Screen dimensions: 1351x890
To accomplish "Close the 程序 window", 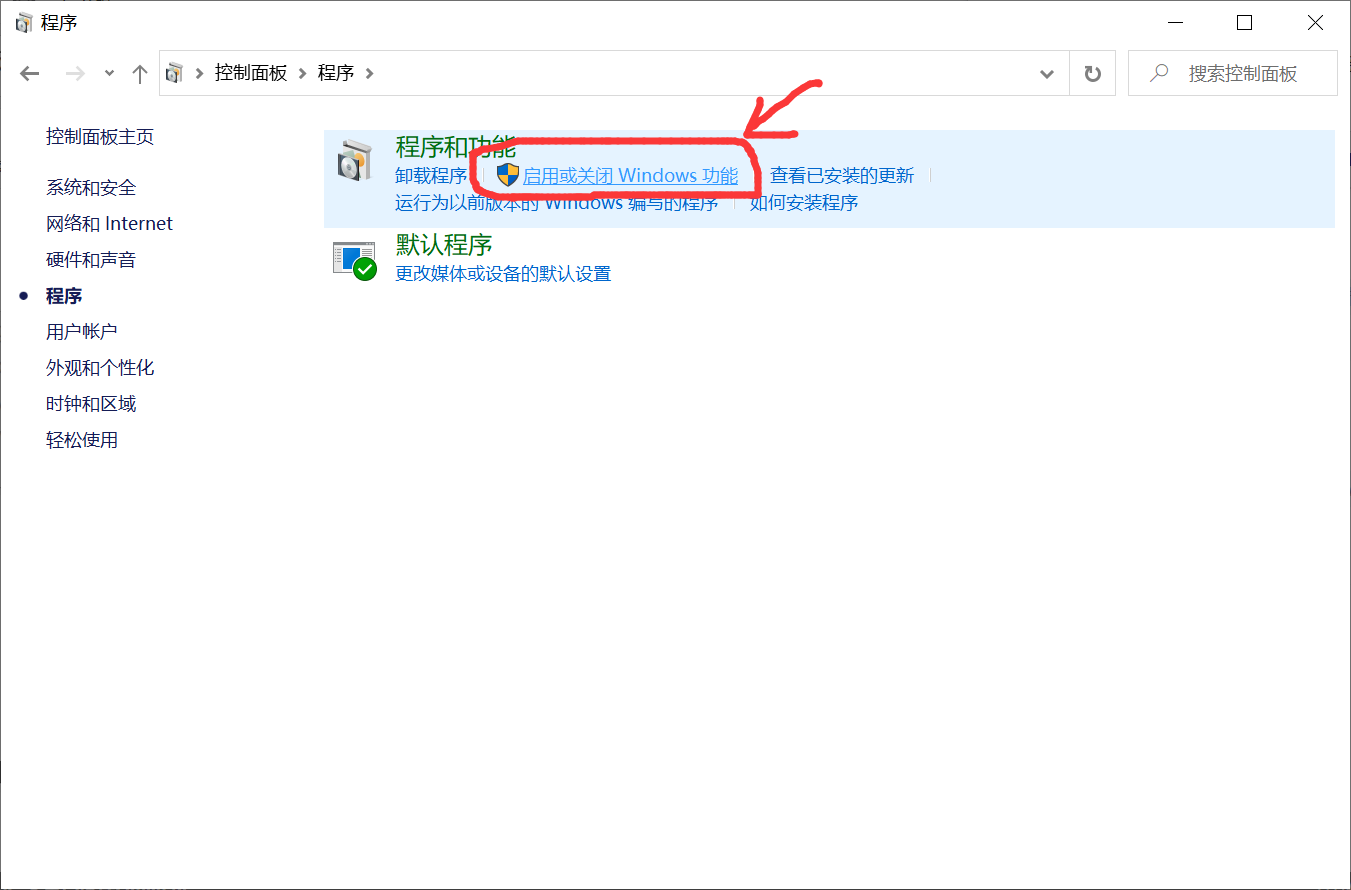I will coord(1315,22).
